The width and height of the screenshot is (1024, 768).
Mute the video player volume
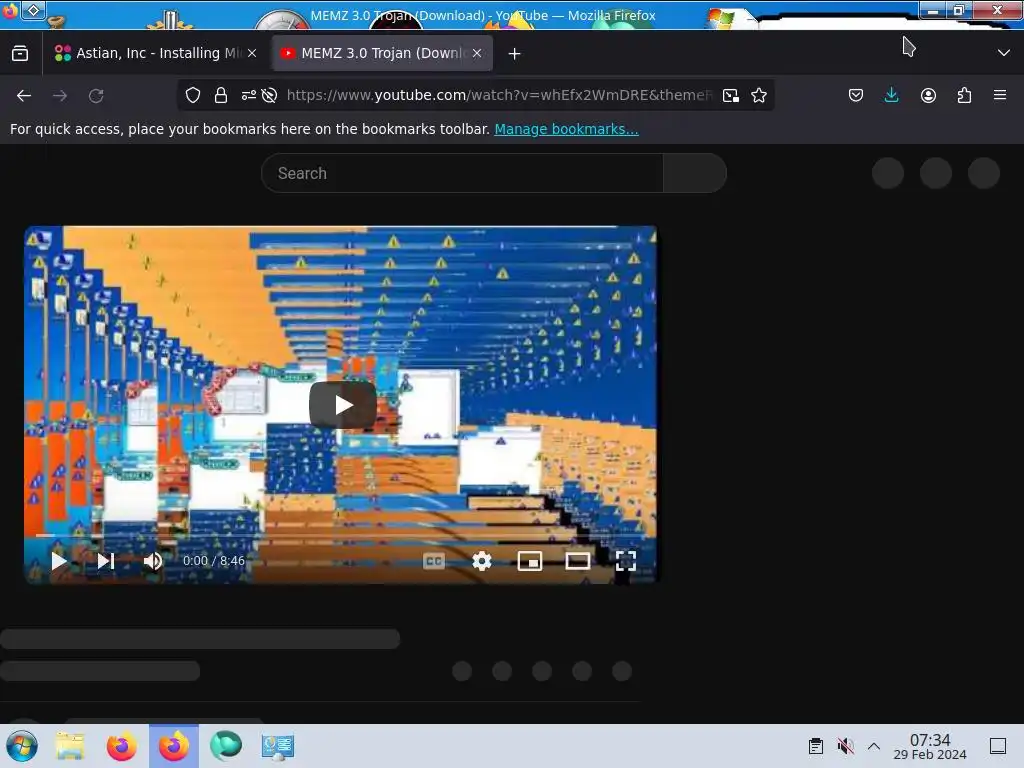153,561
